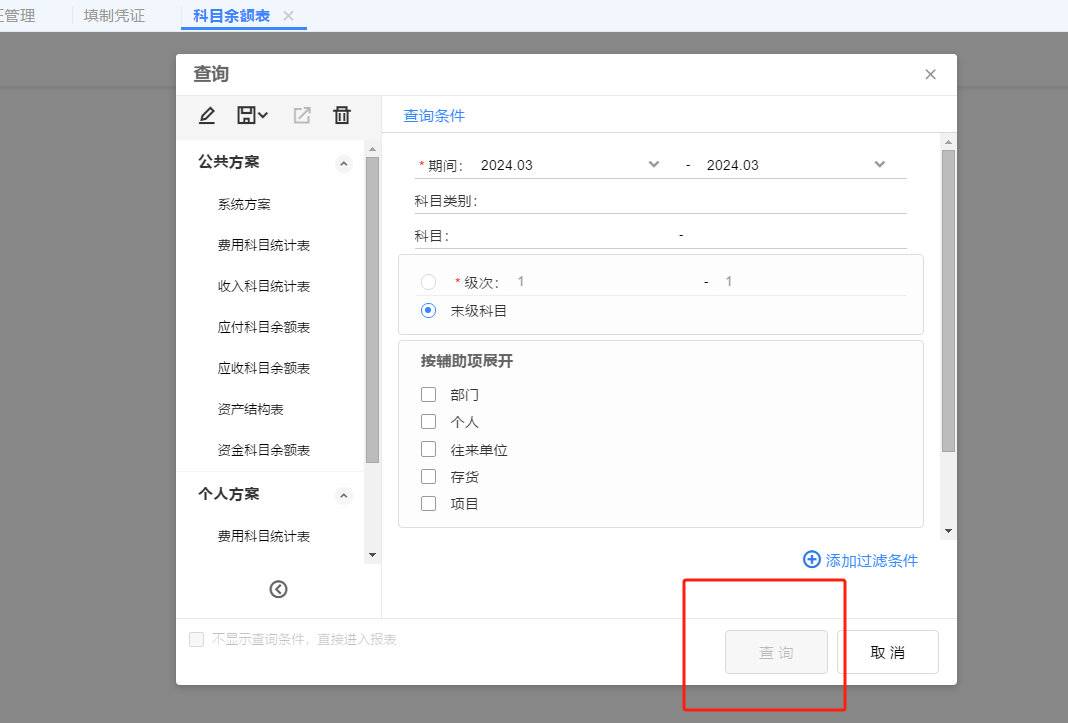Collapse left panel using circled arrow icon

[279, 589]
